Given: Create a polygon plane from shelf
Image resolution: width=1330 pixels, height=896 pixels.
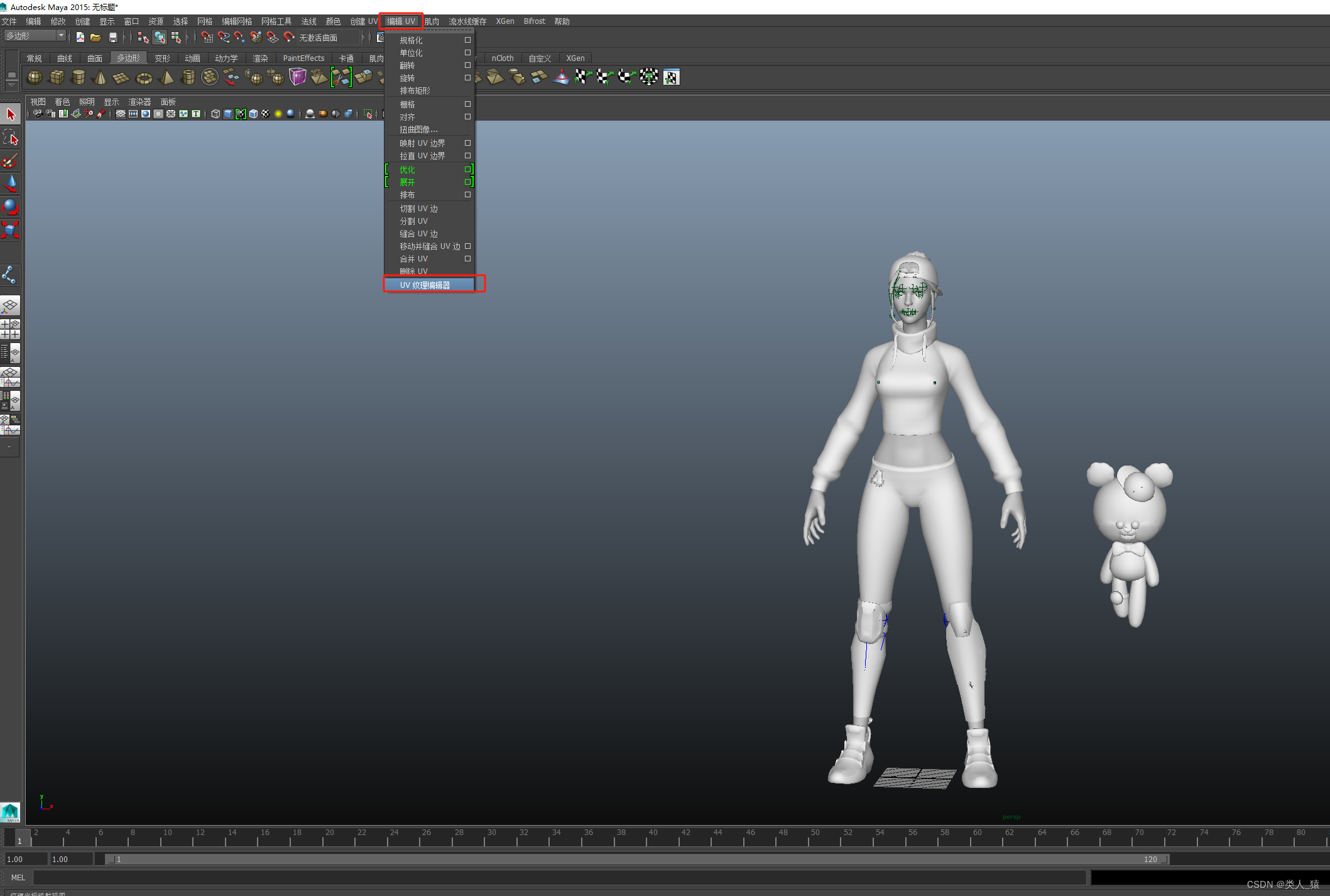Looking at the screenshot, I should point(121,77).
